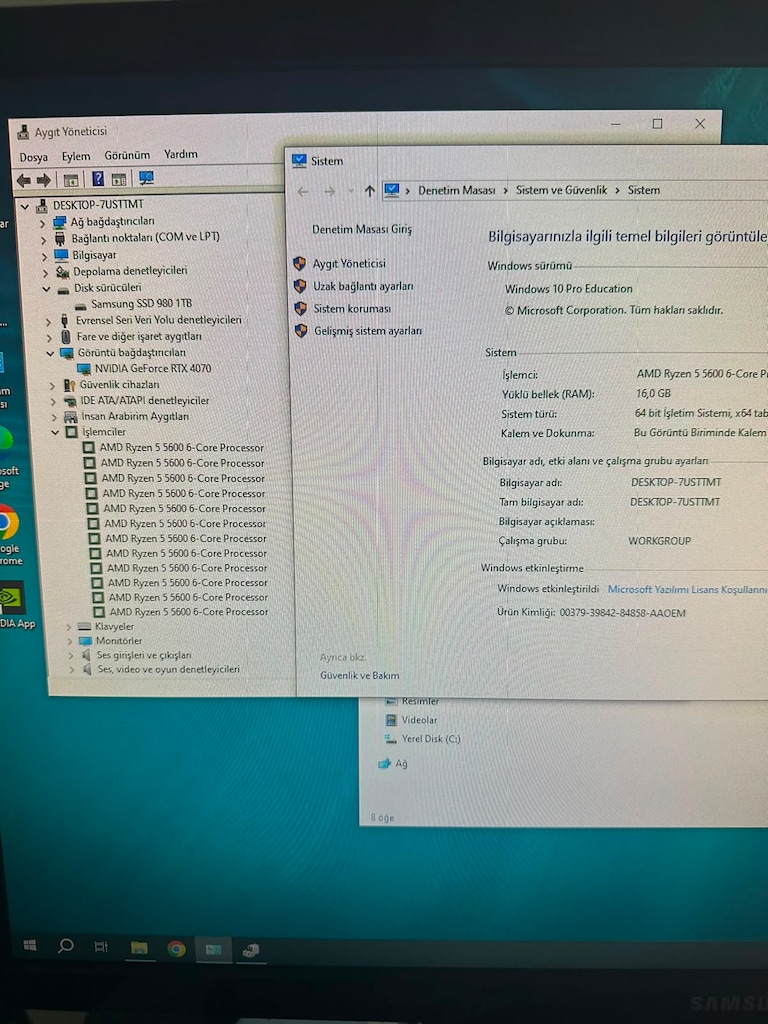The height and width of the screenshot is (1024, 768).
Task: Select İnsan Arabirim Aygıtları item
Action: pos(135,416)
